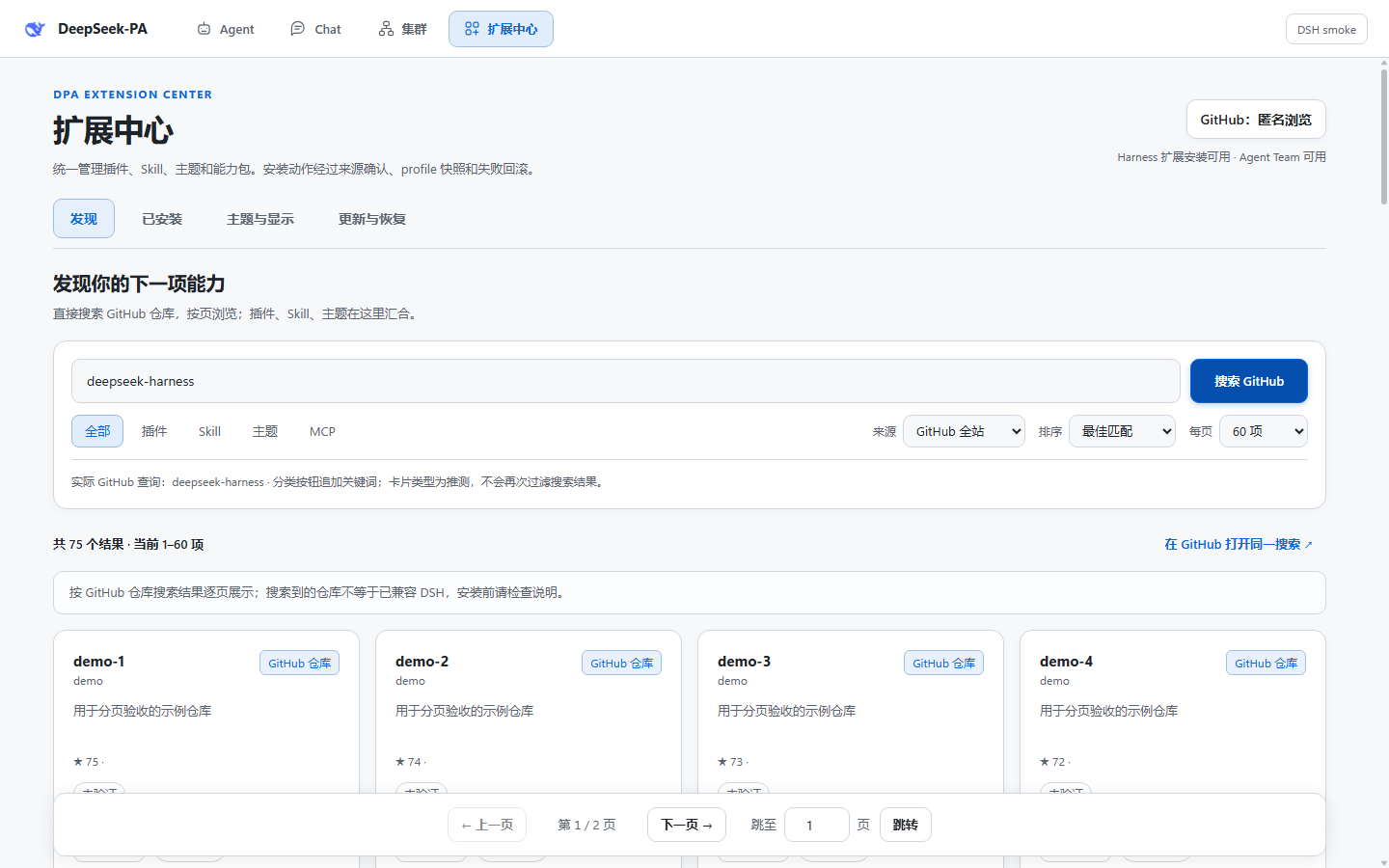Open the 来源 dropdown showing GitHub 全站
This screenshot has width=1389, height=868.
(964, 431)
